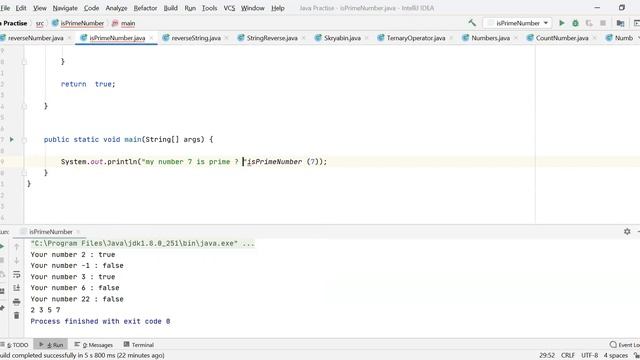
Task: Switch to the Numbers.java tab
Action: [491, 38]
